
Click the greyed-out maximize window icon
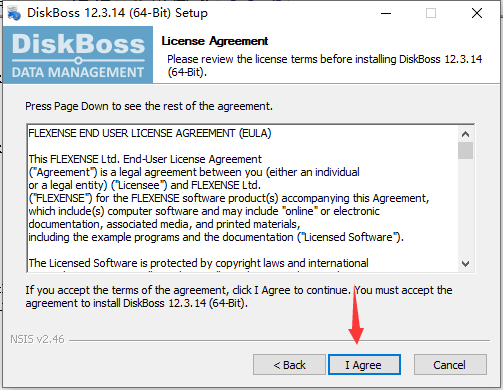pos(431,13)
